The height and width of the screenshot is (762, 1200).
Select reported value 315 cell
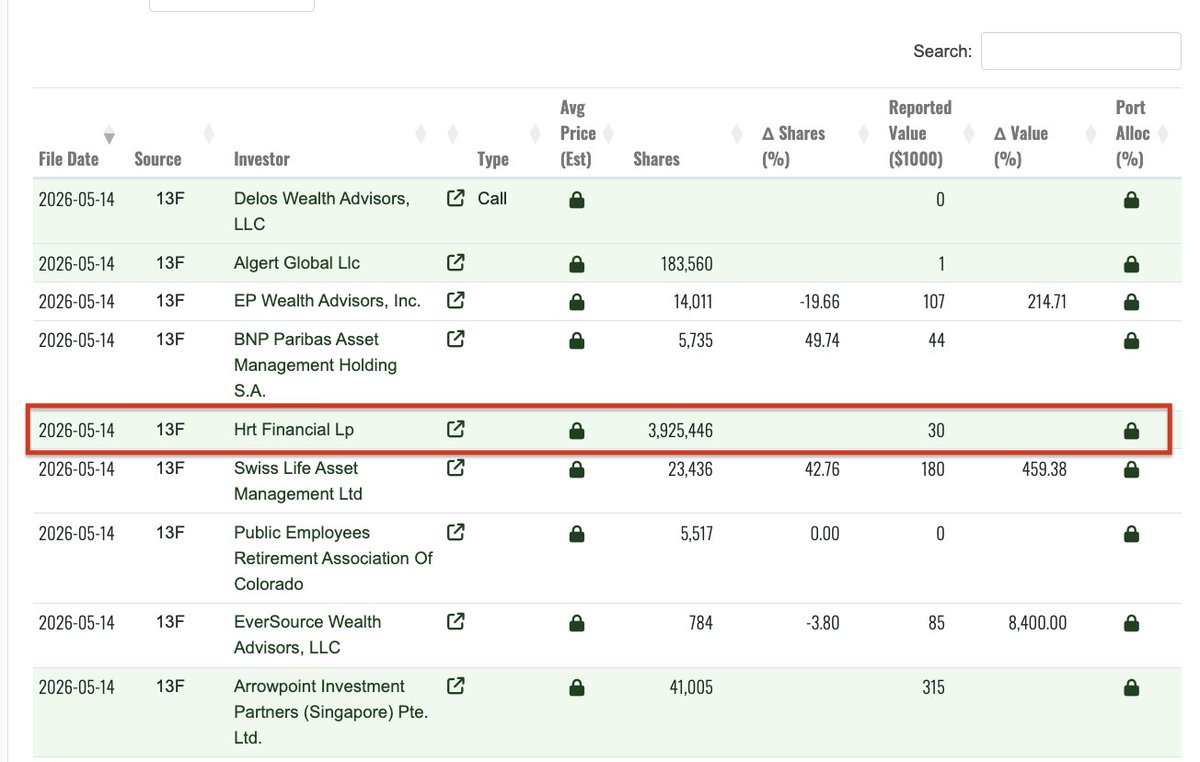pyautogui.click(x=932, y=687)
